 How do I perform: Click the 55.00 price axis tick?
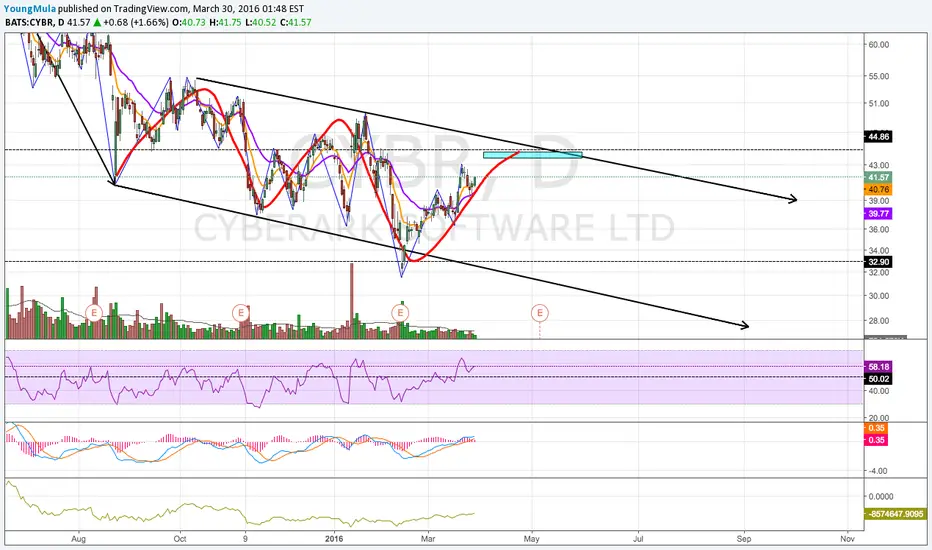click(879, 76)
